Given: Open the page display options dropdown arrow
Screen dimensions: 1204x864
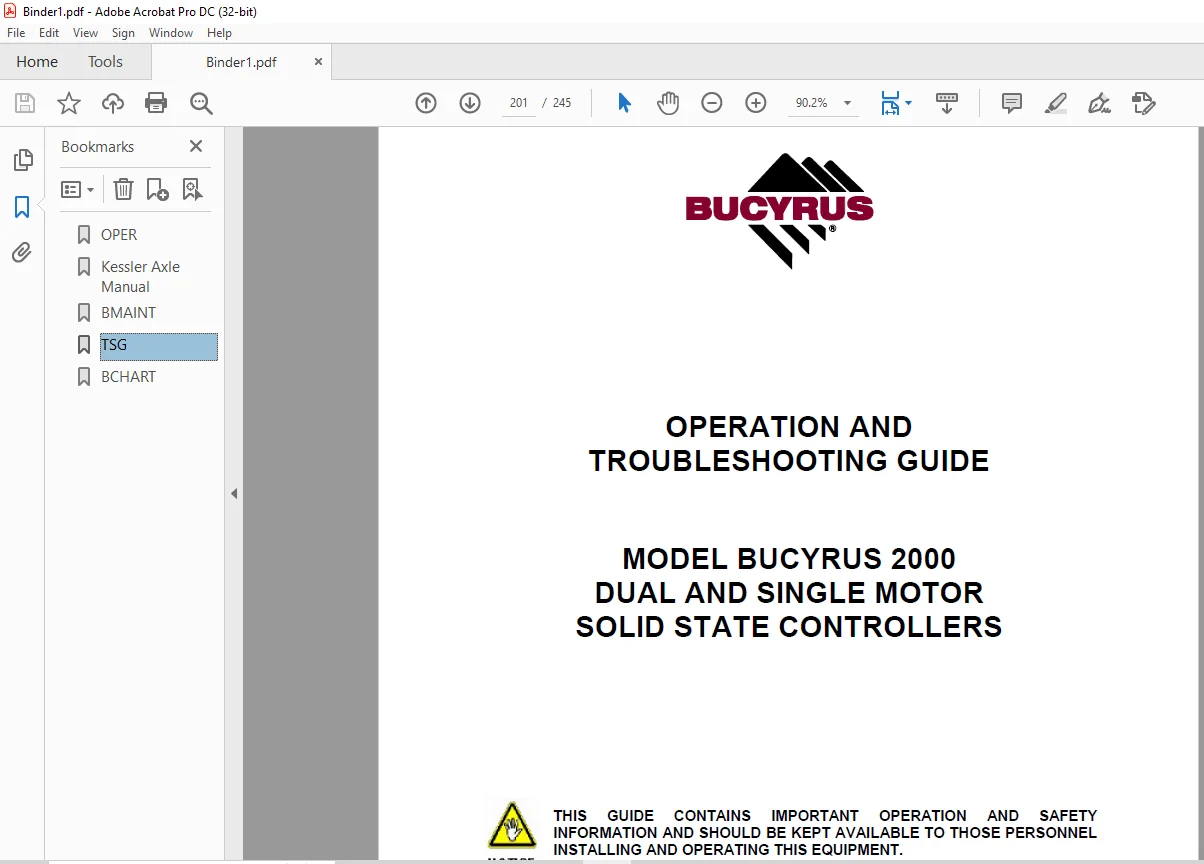Looking at the screenshot, I should point(908,103).
